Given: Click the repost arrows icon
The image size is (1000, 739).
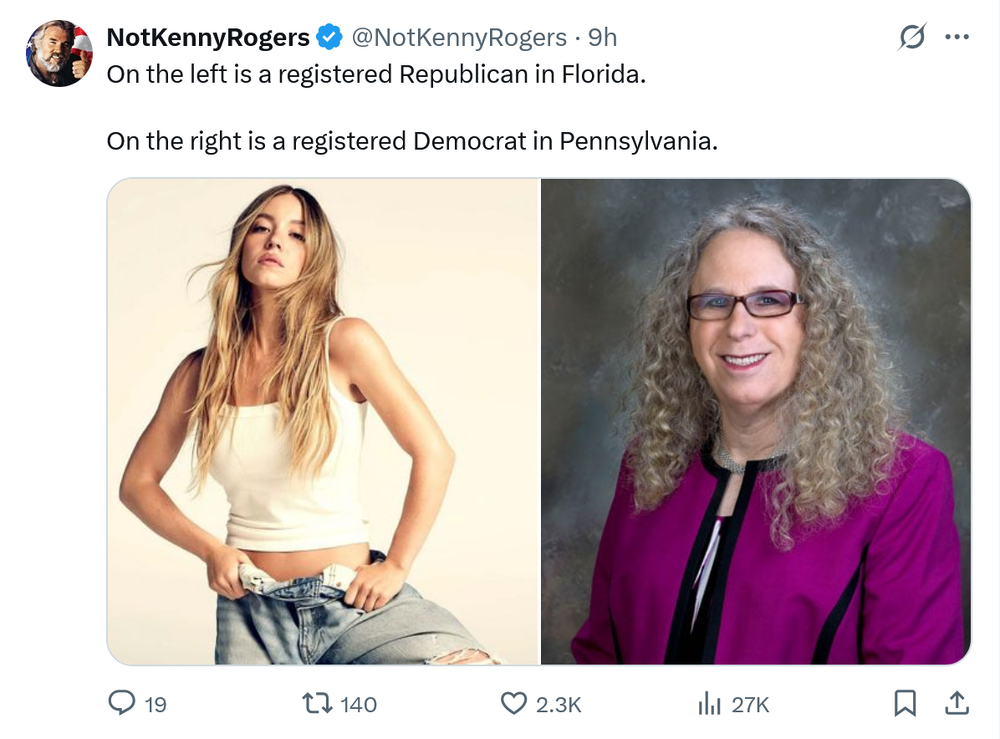Looking at the screenshot, I should tap(320, 704).
